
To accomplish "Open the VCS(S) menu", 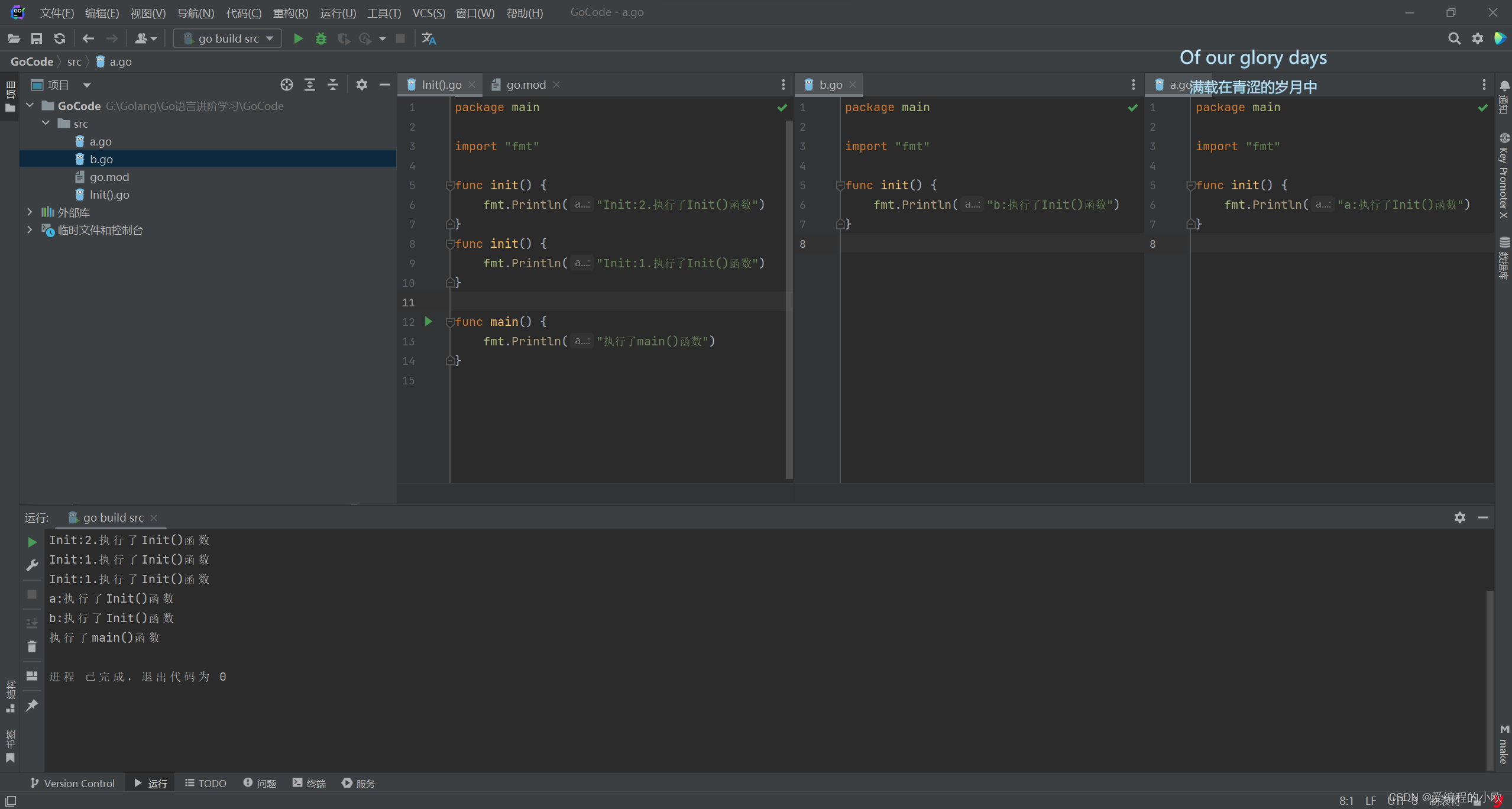I will pyautogui.click(x=429, y=12).
